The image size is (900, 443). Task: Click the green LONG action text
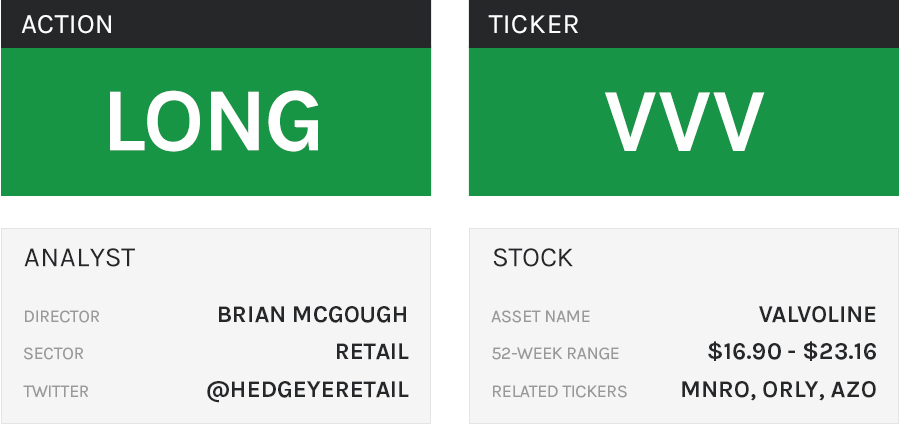214,122
